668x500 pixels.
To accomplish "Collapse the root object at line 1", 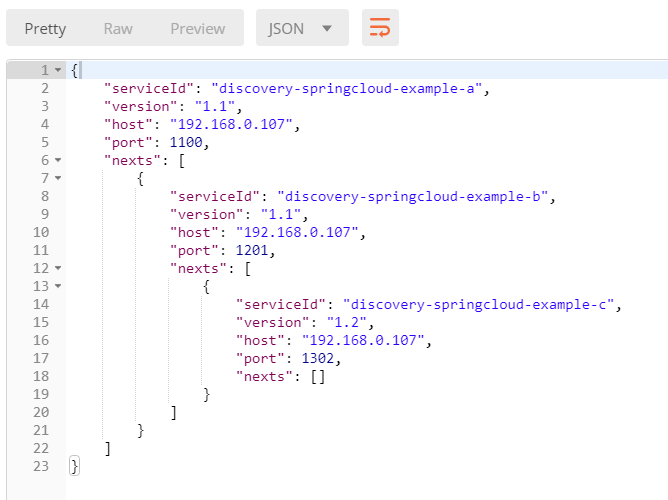I will click(x=58, y=71).
